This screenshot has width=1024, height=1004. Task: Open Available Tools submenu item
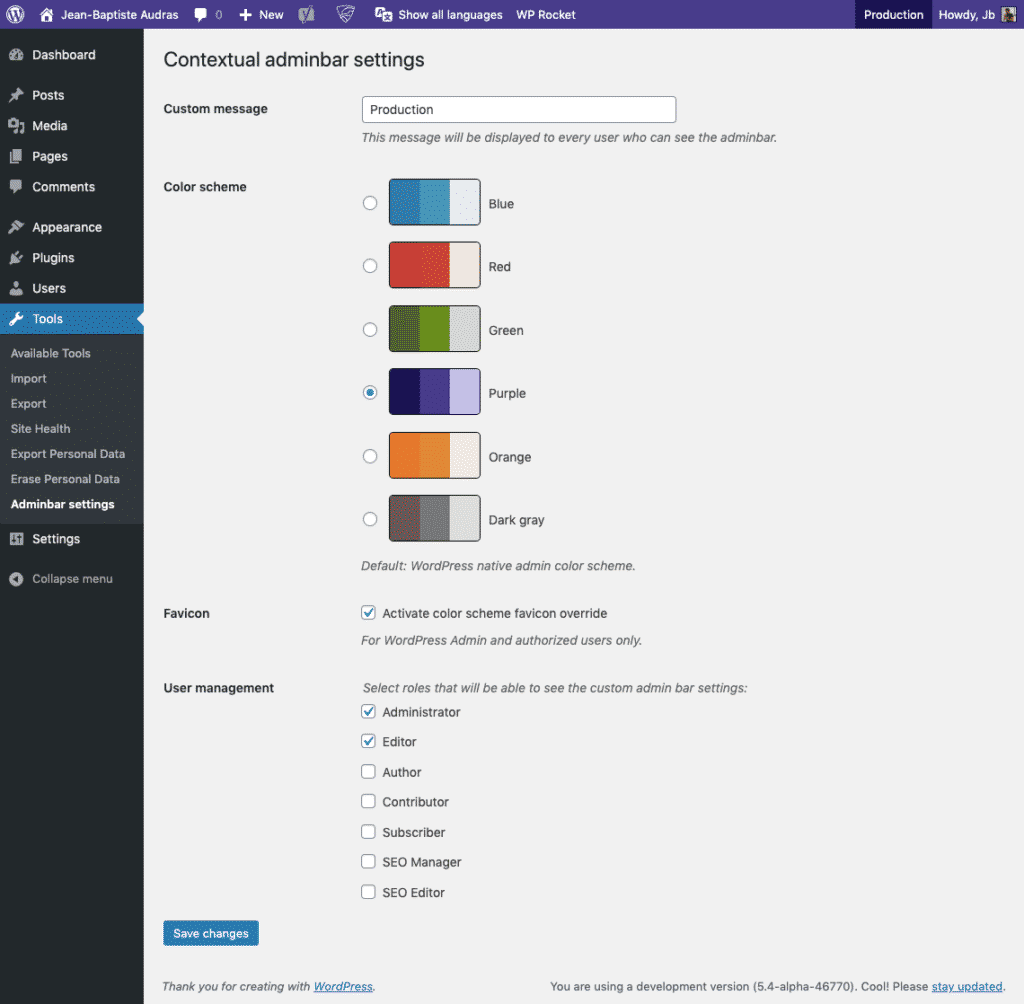[x=50, y=353]
